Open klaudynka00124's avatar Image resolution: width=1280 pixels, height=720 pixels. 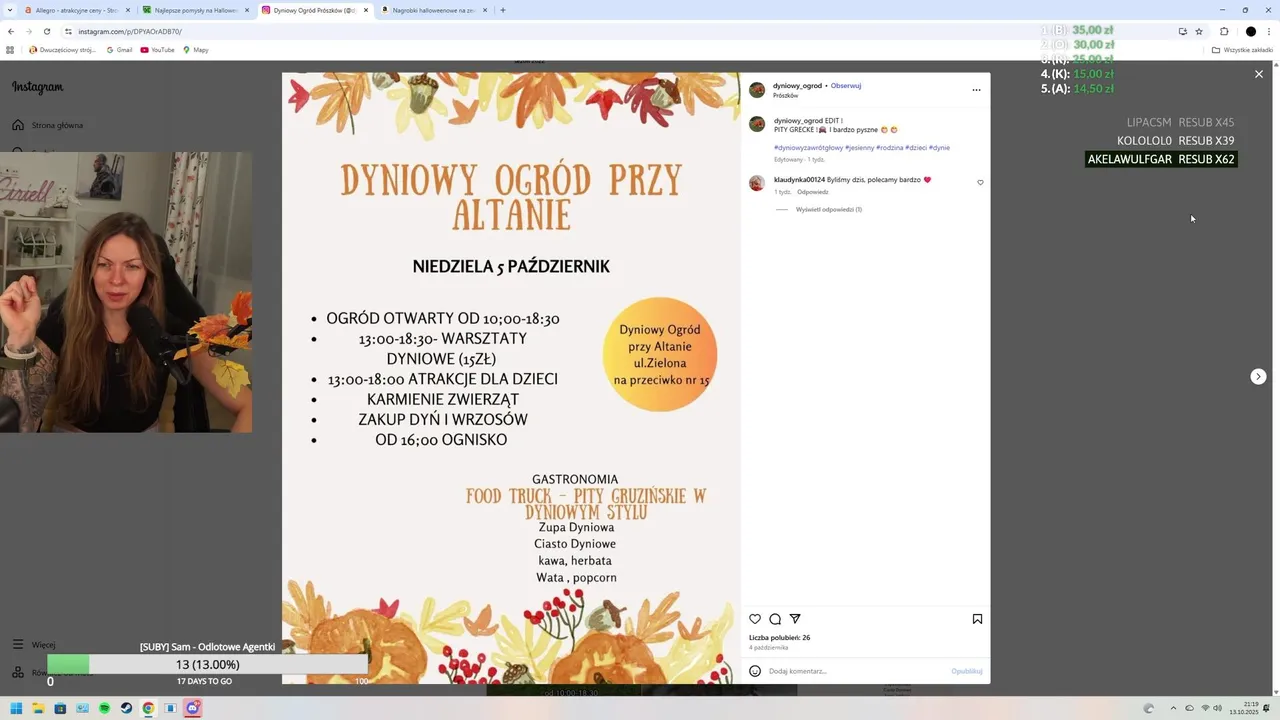click(x=757, y=183)
